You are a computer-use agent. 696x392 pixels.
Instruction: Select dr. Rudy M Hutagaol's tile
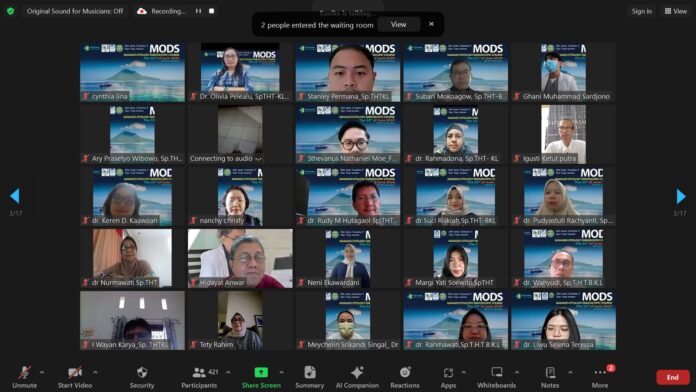pos(348,196)
